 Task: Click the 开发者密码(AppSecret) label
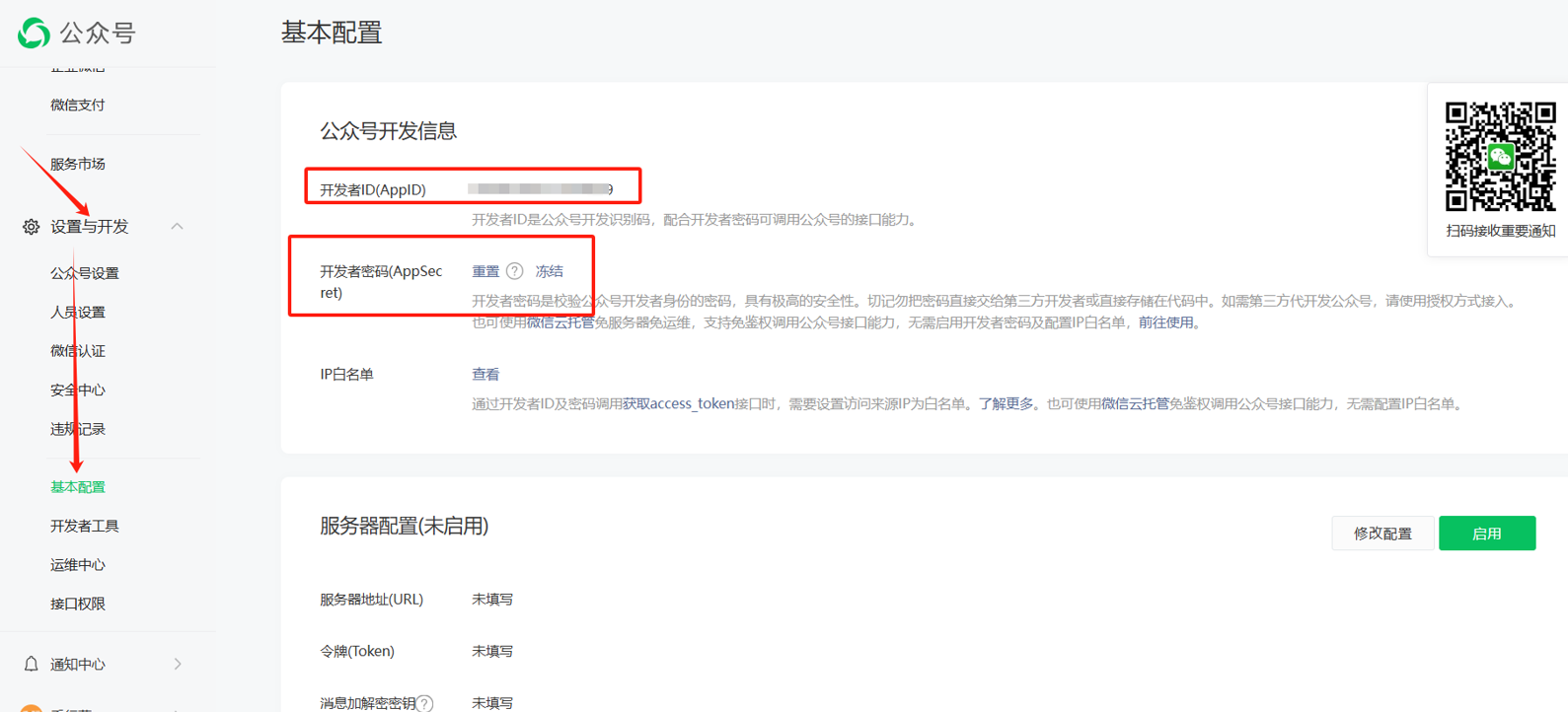click(381, 282)
